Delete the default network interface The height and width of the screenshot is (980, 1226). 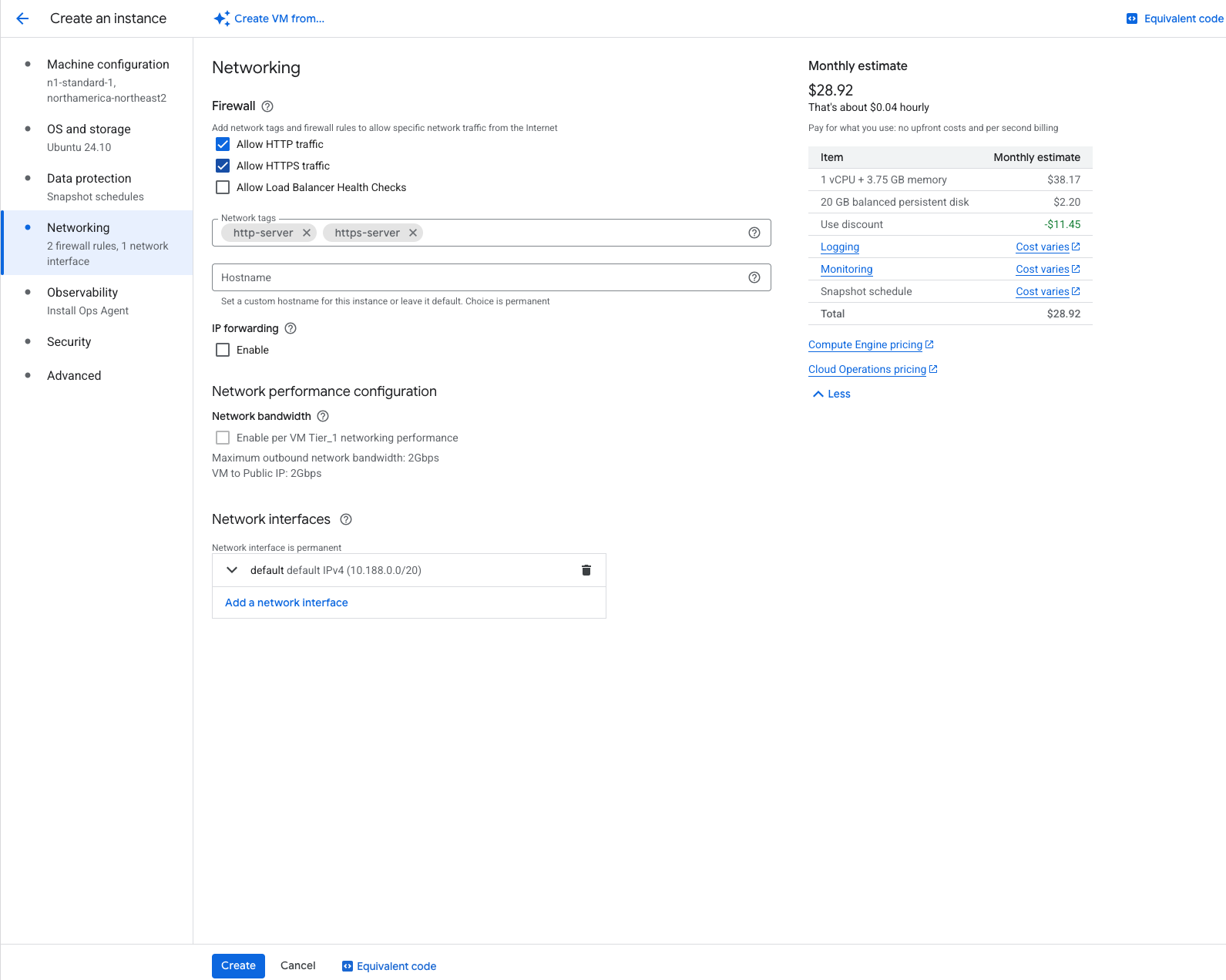coord(586,570)
